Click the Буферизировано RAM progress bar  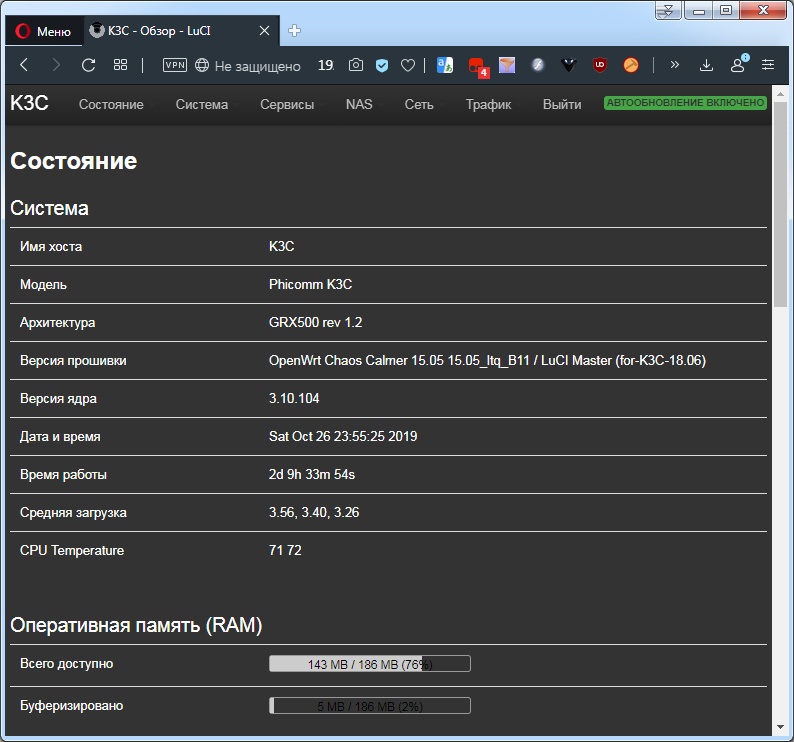(x=370, y=706)
